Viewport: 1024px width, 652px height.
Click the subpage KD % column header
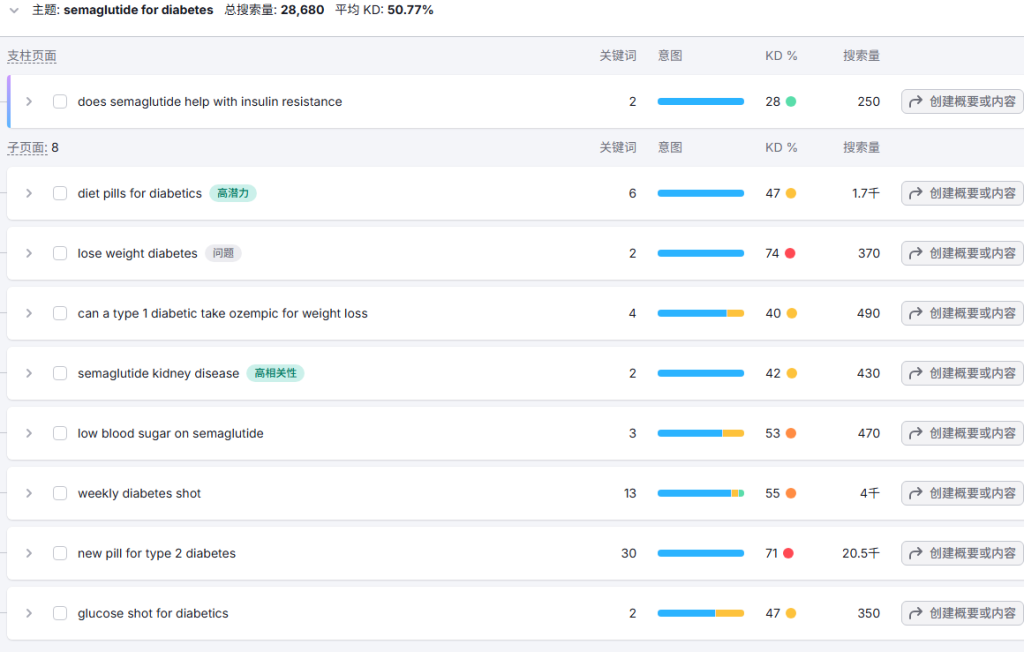tap(781, 148)
